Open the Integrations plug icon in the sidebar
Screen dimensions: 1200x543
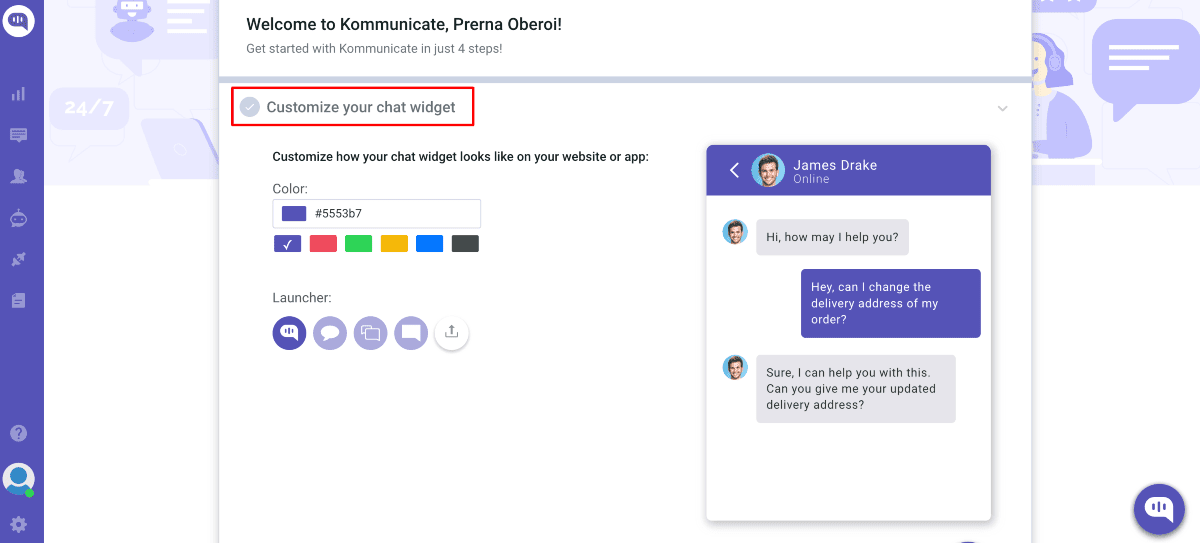tap(18, 259)
